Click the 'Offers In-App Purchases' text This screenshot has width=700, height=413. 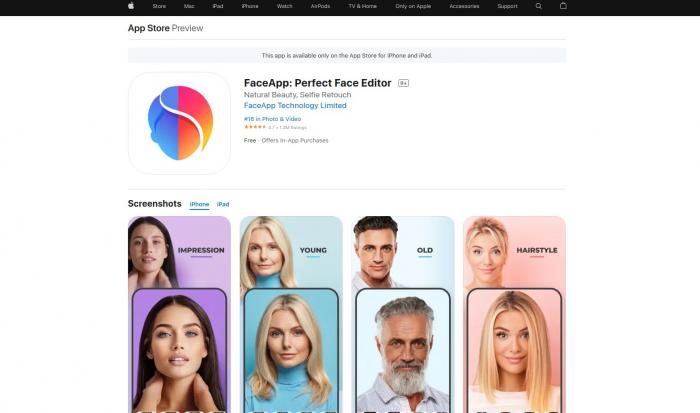295,140
